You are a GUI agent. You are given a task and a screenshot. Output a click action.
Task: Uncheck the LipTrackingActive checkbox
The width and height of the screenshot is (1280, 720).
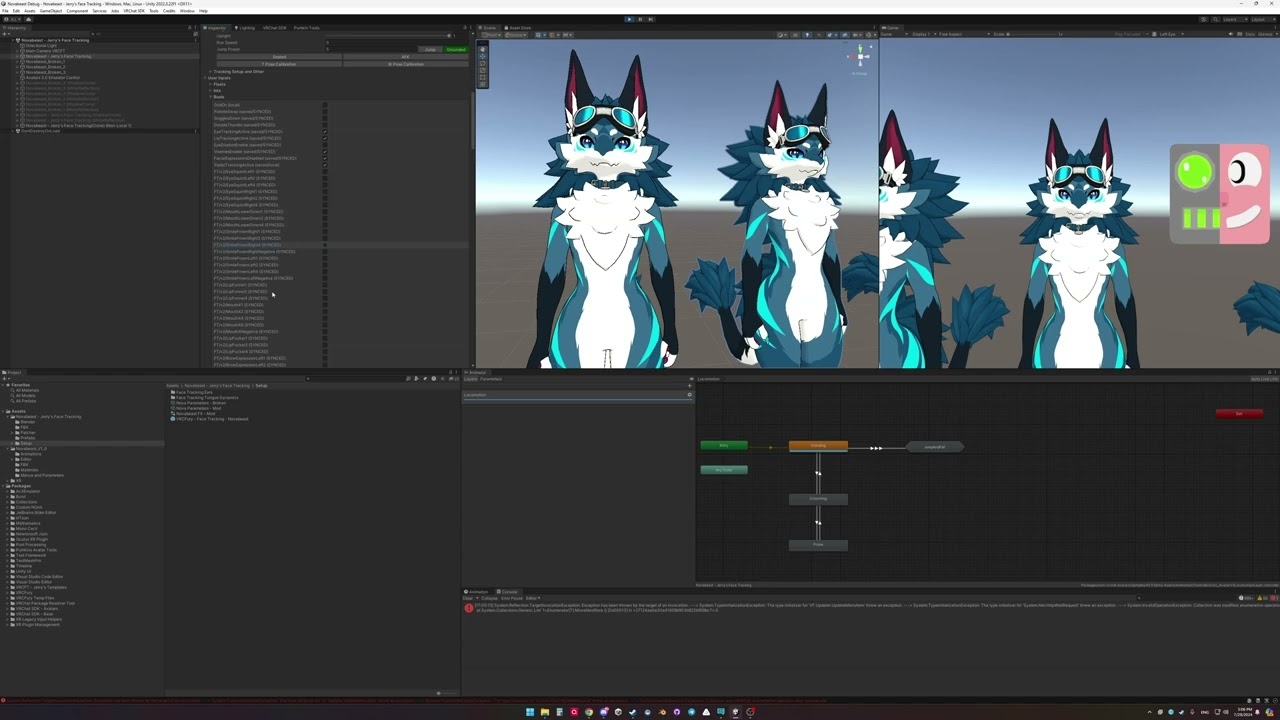coord(325,138)
